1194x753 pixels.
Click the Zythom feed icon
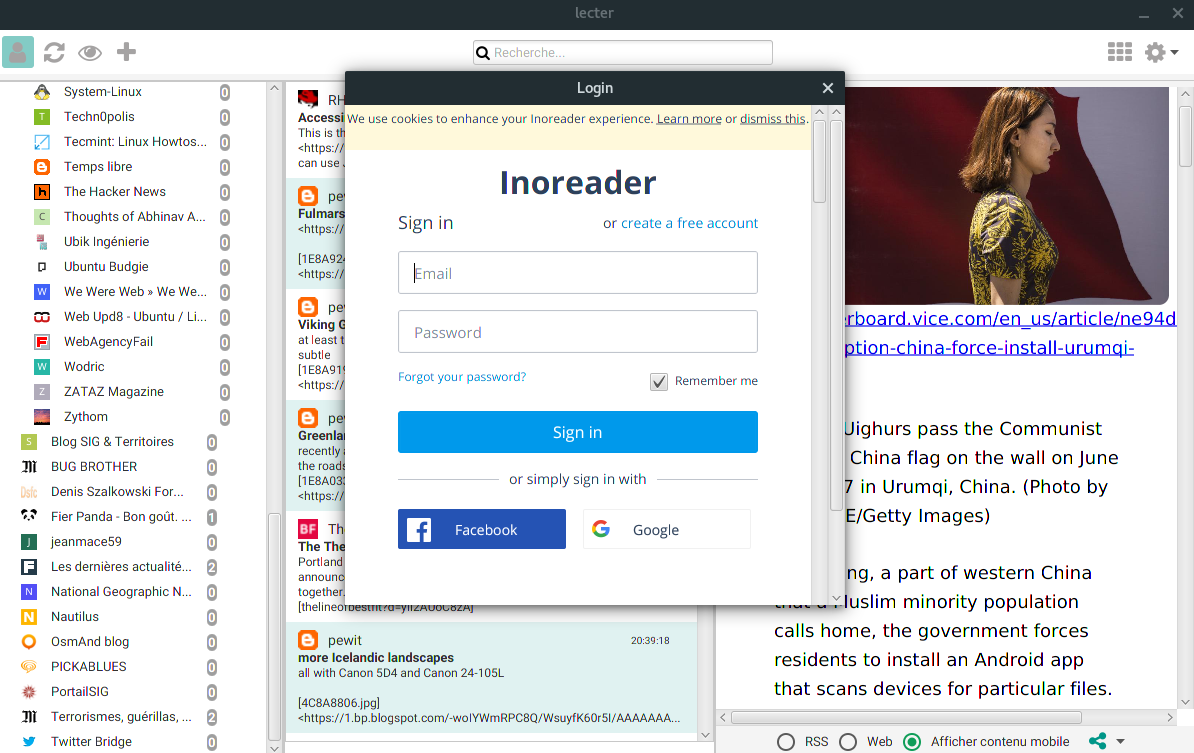click(x=42, y=417)
